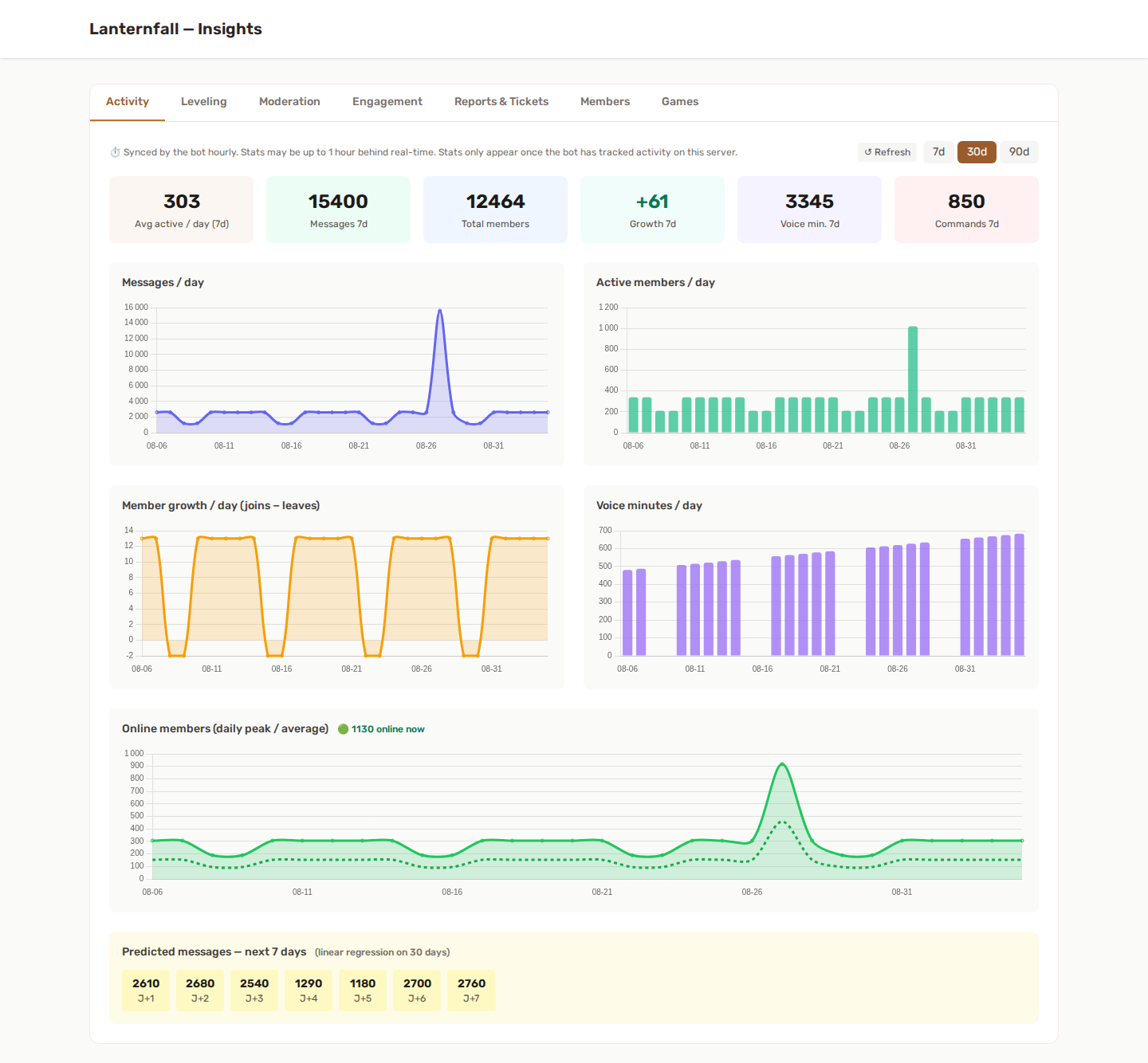Switch the range to 90d
The height and width of the screenshot is (1063, 1148).
(x=1019, y=152)
